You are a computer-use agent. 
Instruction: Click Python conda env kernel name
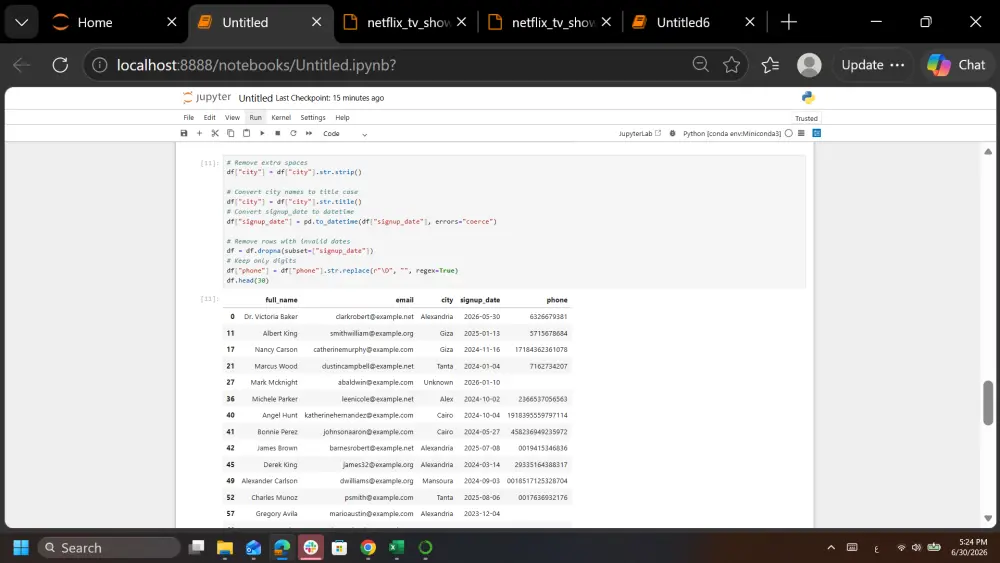(732, 133)
